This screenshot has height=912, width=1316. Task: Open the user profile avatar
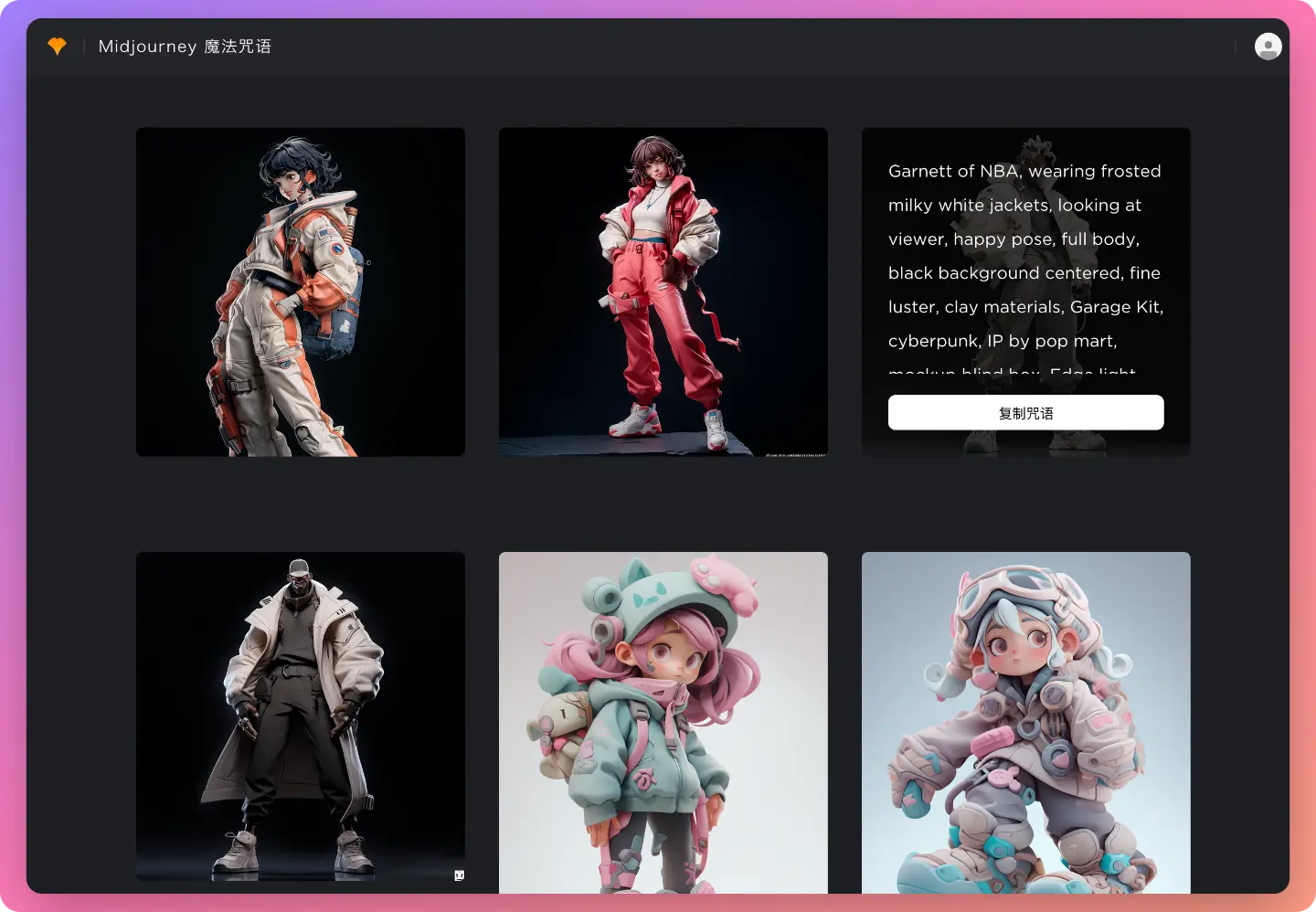click(1268, 46)
